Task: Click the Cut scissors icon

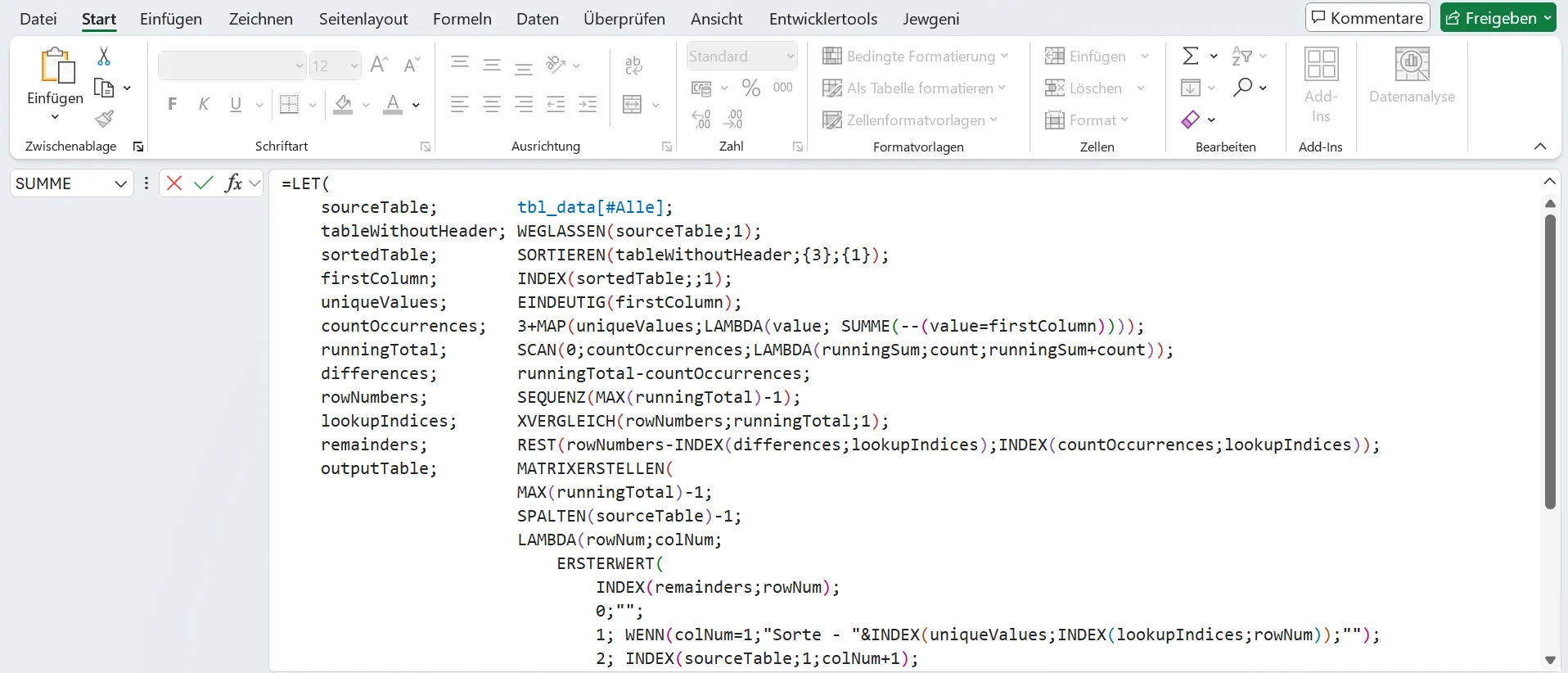Action: pyautogui.click(x=104, y=56)
